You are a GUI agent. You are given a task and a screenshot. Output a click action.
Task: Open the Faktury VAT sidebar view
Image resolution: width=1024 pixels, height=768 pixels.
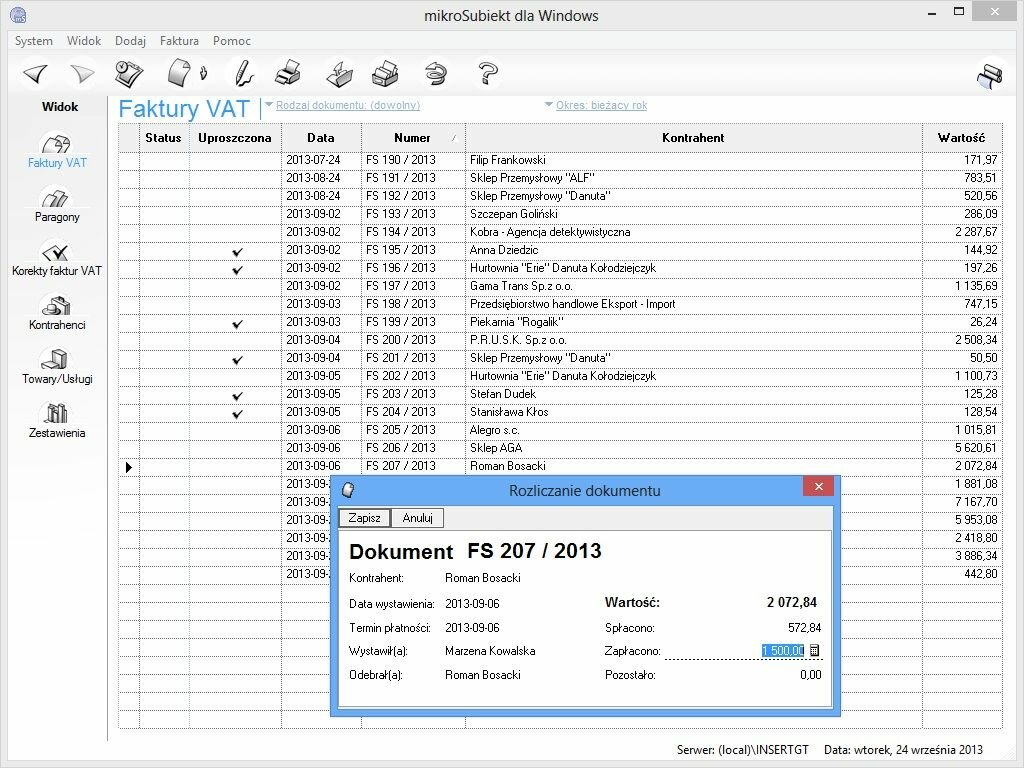(57, 152)
